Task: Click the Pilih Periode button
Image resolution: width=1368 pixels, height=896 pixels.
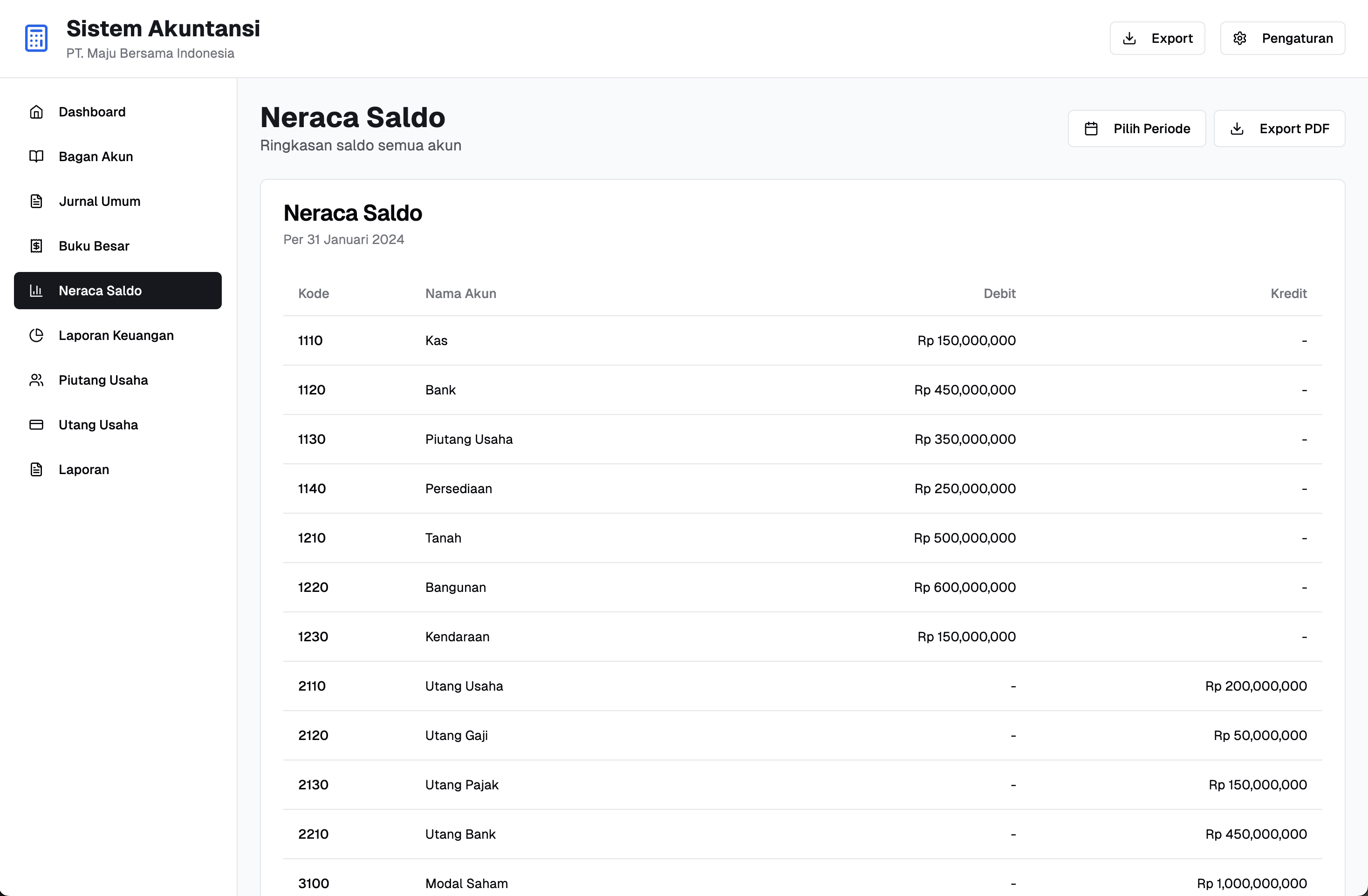Action: [1136, 129]
